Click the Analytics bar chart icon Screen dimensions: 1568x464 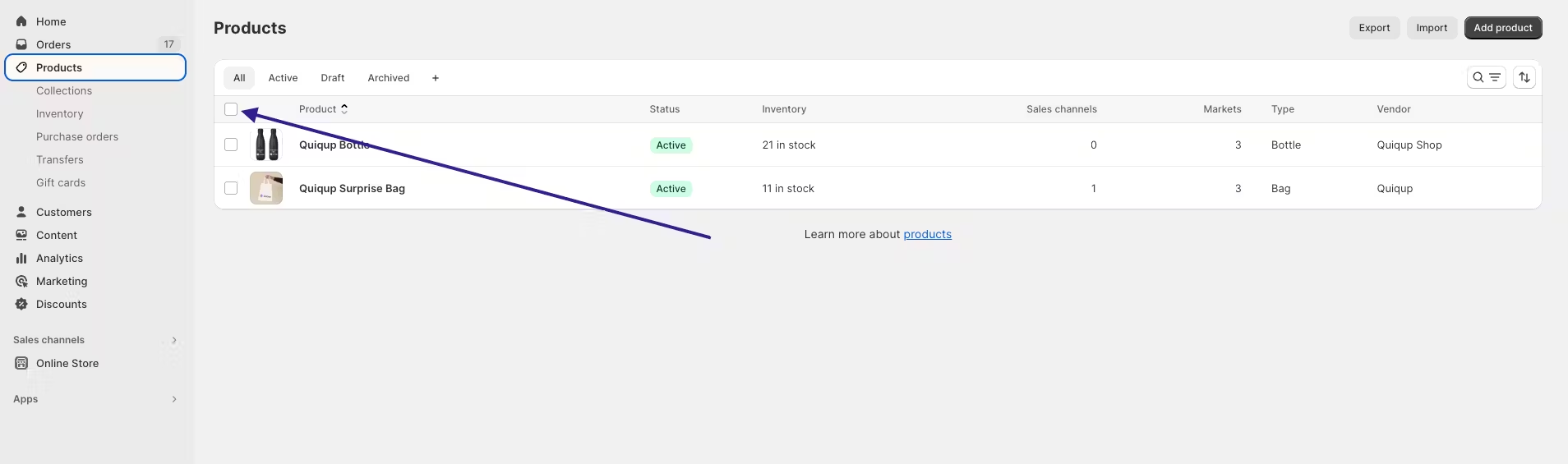(21, 258)
